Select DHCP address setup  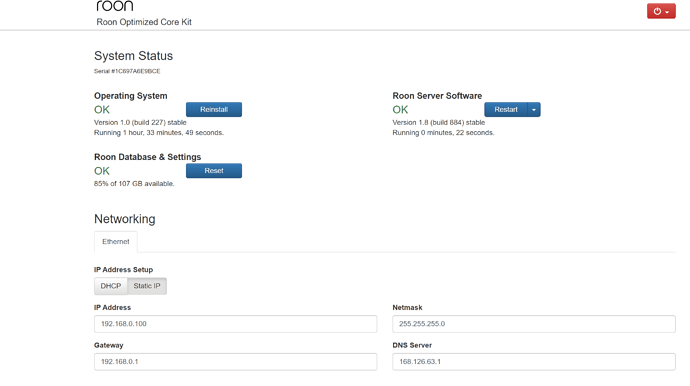point(110,286)
